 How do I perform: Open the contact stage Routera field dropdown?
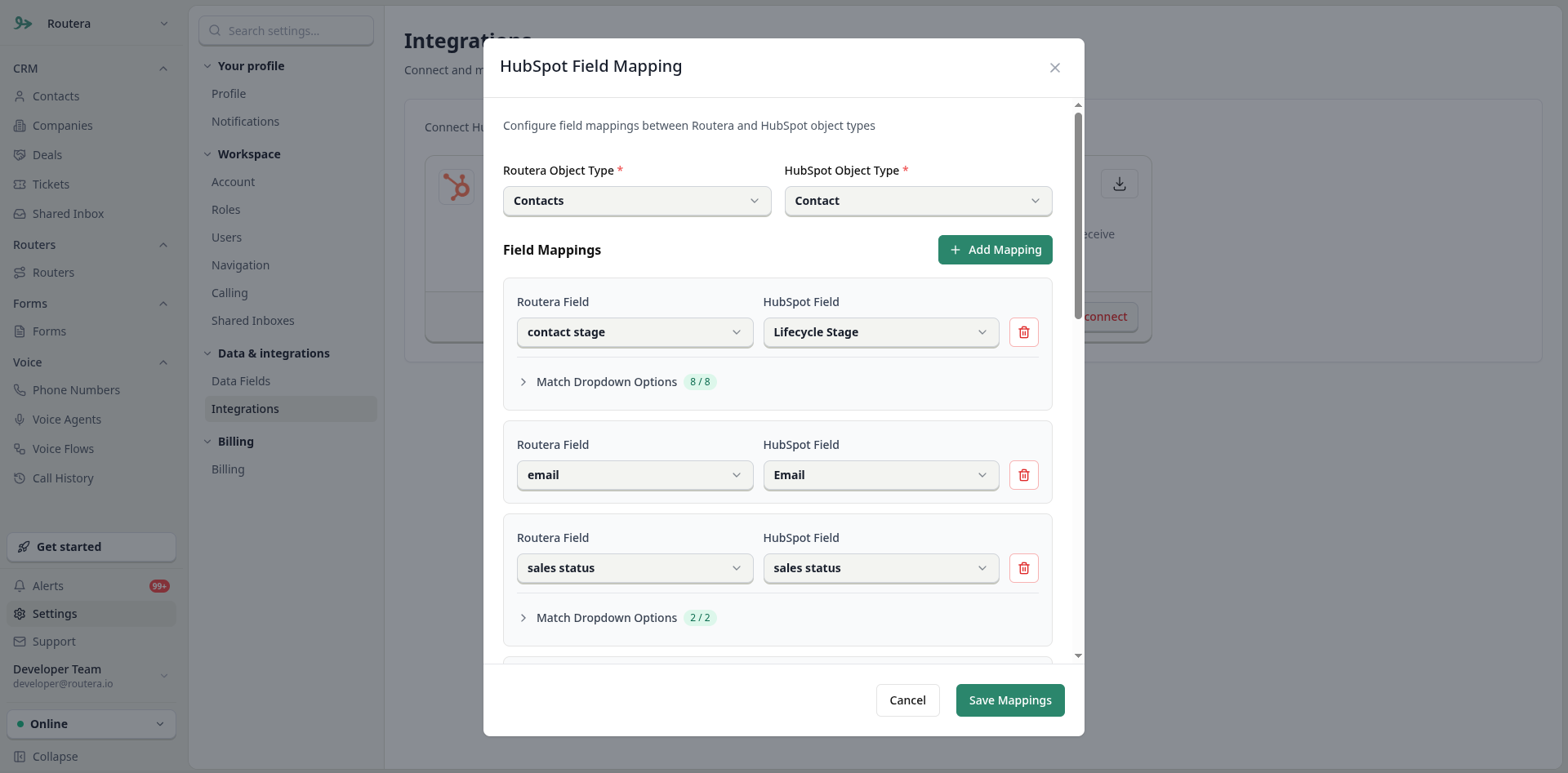pos(635,332)
